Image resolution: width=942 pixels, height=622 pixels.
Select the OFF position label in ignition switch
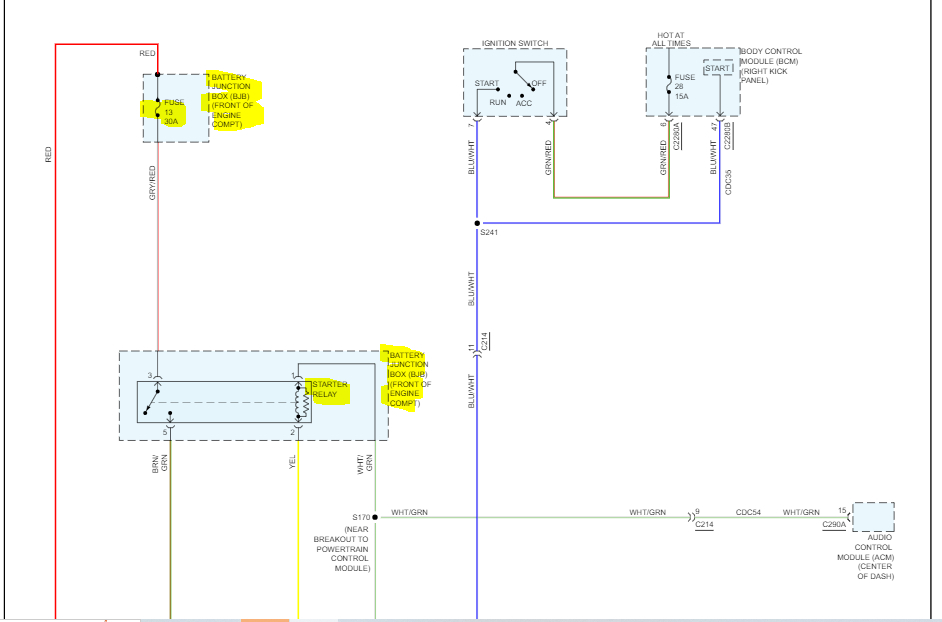(539, 83)
